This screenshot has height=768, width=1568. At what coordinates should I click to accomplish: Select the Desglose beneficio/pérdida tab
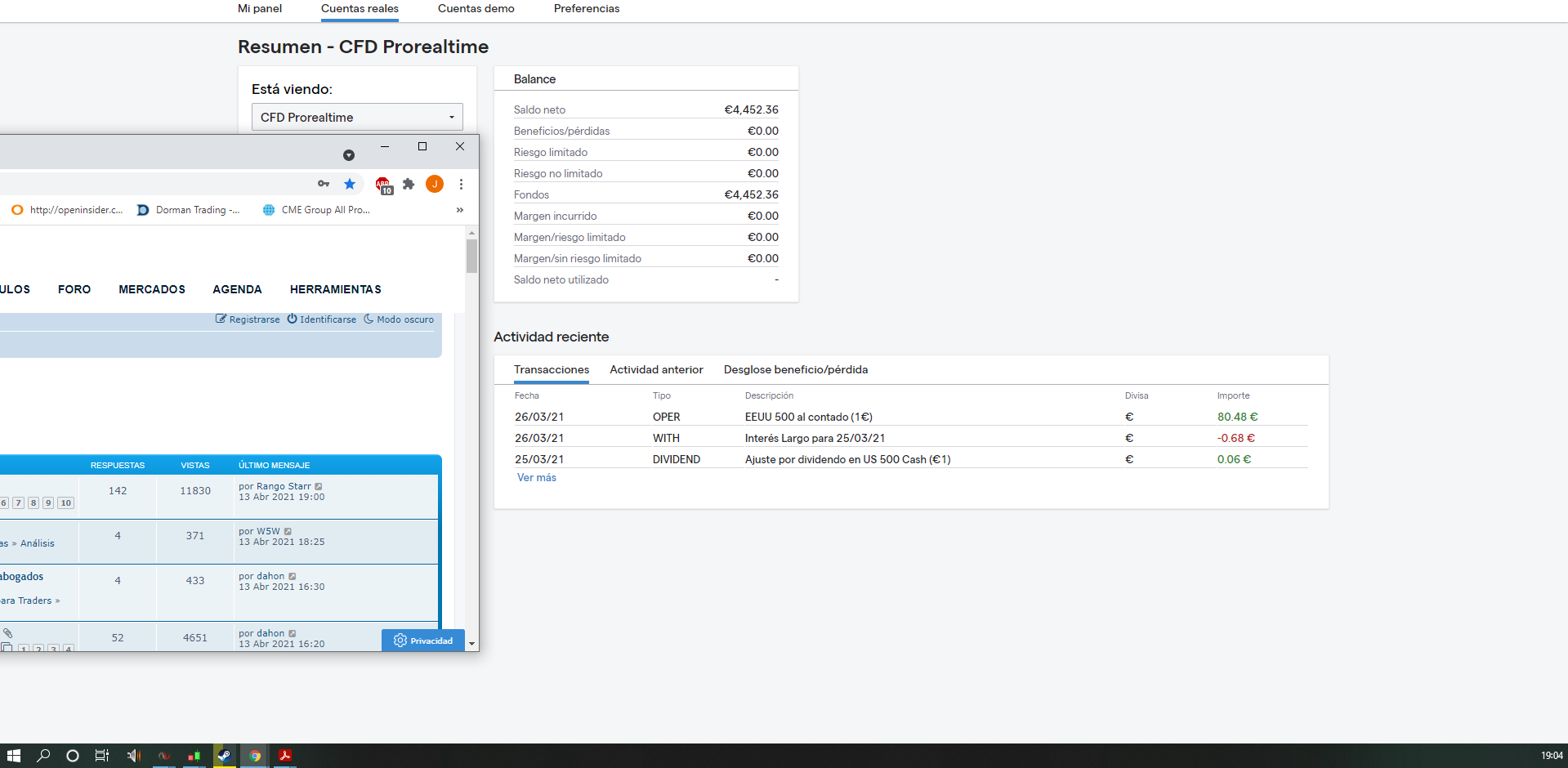[796, 370]
